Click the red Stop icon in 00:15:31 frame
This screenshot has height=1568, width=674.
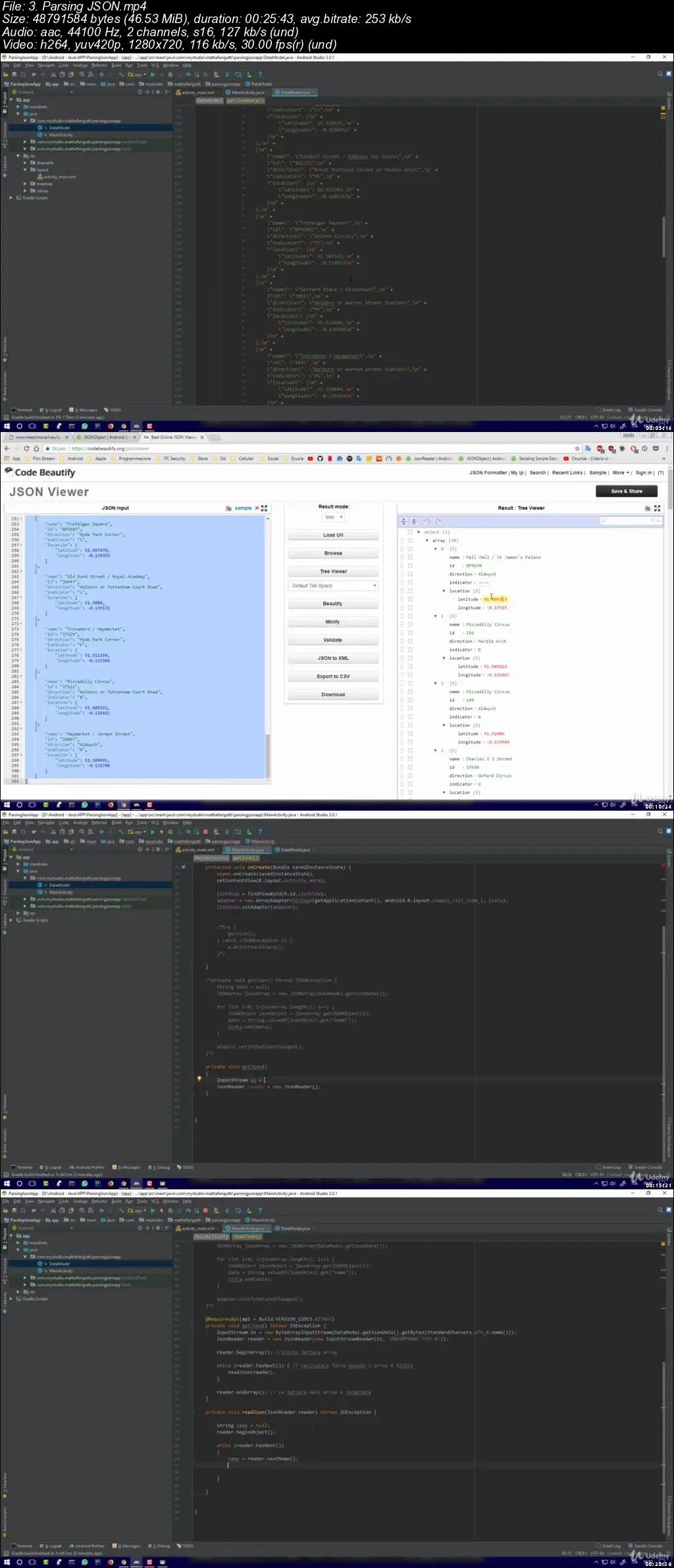click(205, 832)
